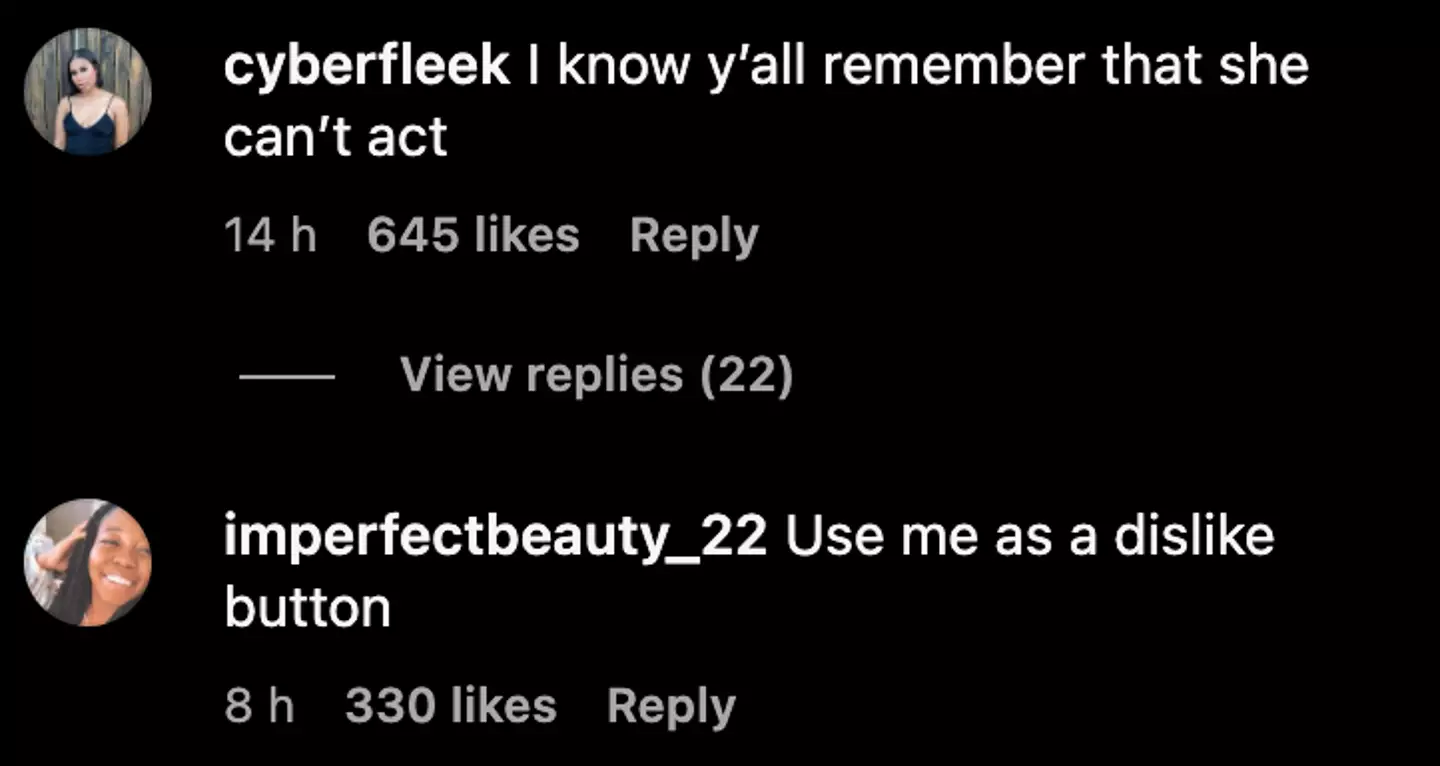
Task: Expand View replies (22) under cyberfleek's comment
Action: (x=597, y=375)
